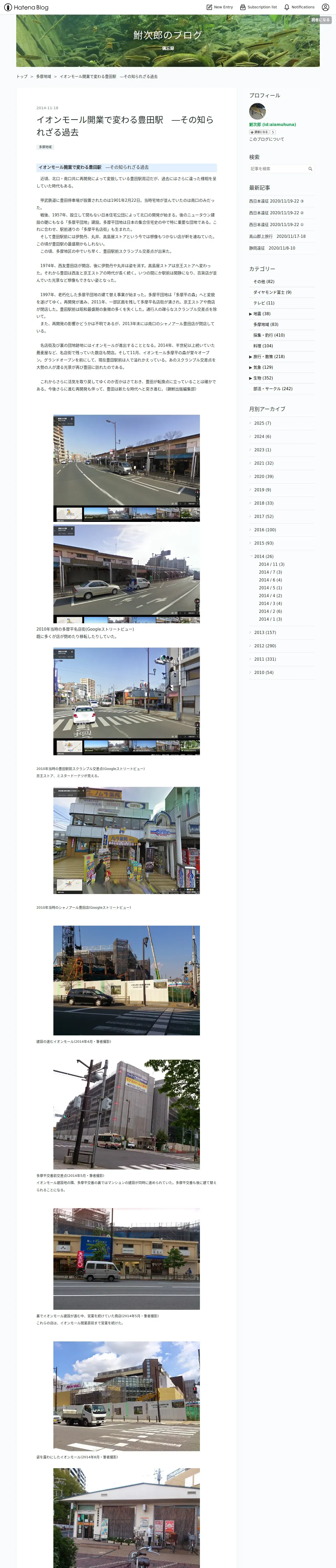Open the イオンモール construction photo from April 2014

pos(126,981)
